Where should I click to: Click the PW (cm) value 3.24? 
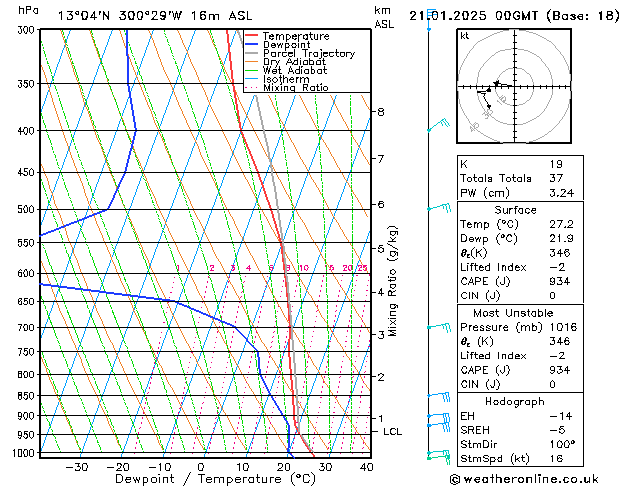(x=562, y=192)
